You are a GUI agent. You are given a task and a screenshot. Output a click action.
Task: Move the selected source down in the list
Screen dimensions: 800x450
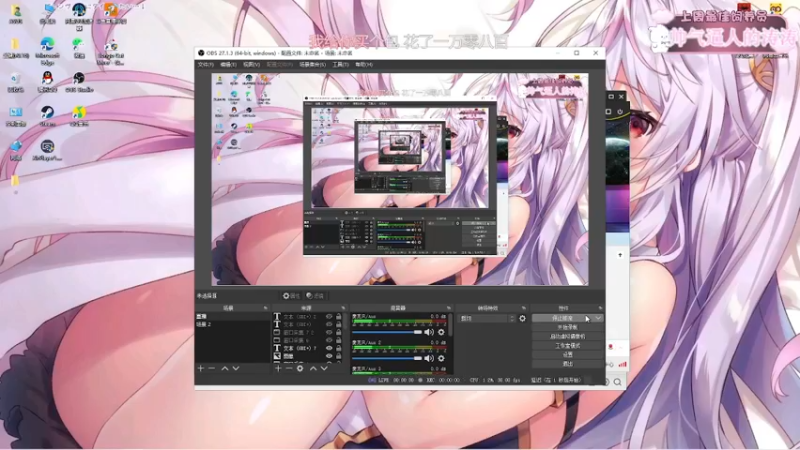[324, 368]
